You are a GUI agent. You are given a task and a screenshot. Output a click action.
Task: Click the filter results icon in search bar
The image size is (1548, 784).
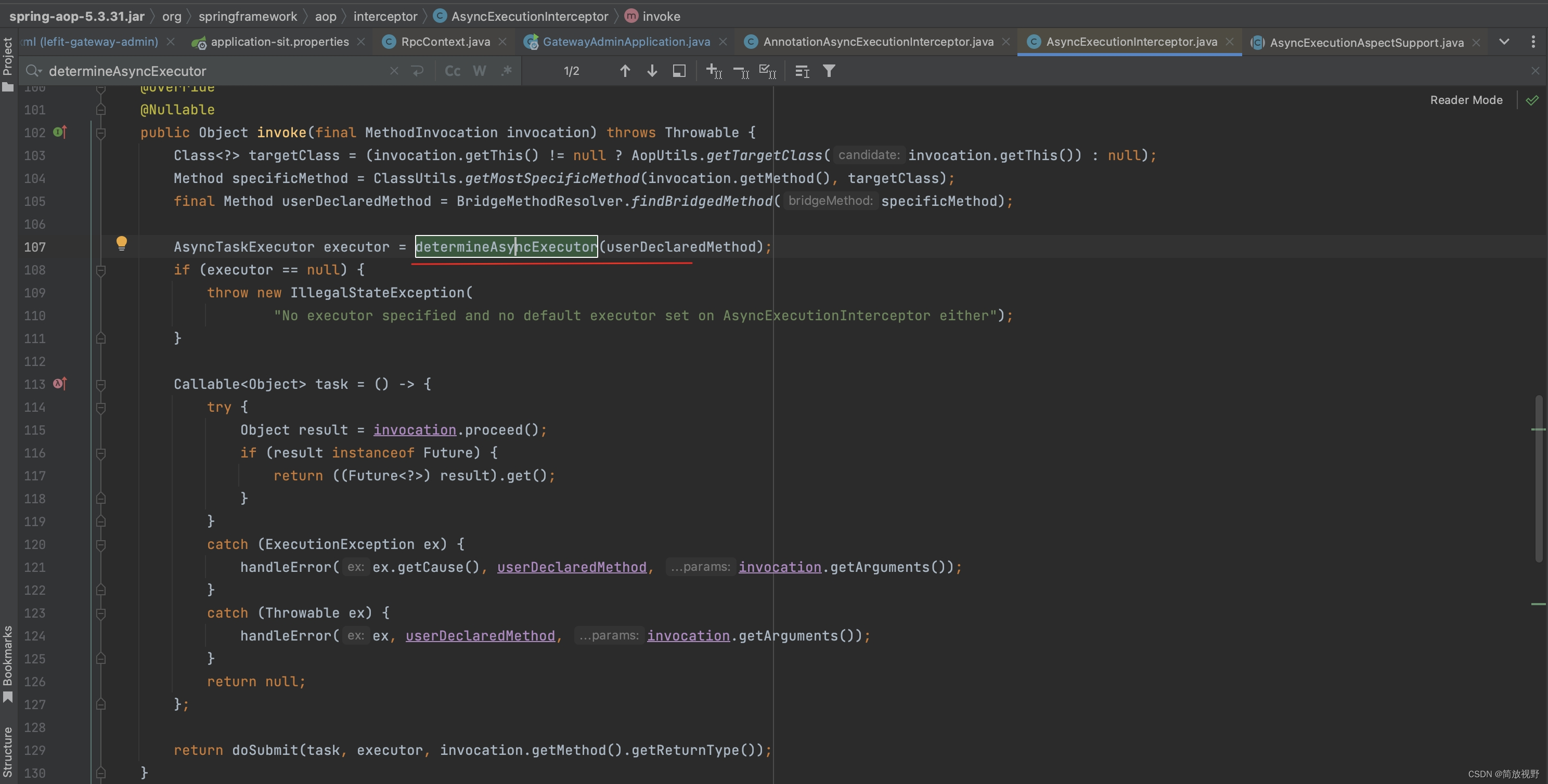point(829,69)
